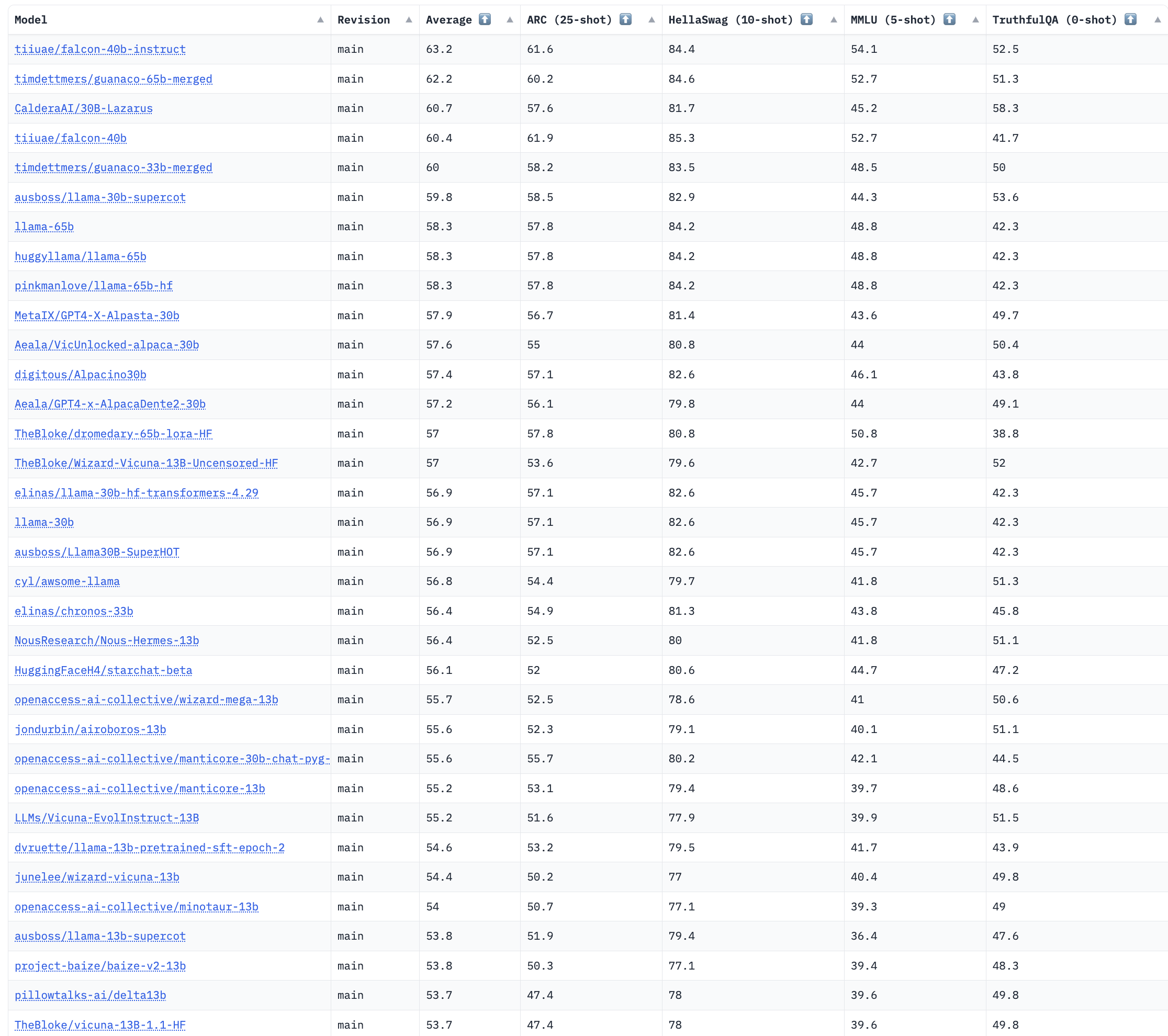
Task: Sort by MMLU (5-shot) sort triangle
Action: [975, 20]
